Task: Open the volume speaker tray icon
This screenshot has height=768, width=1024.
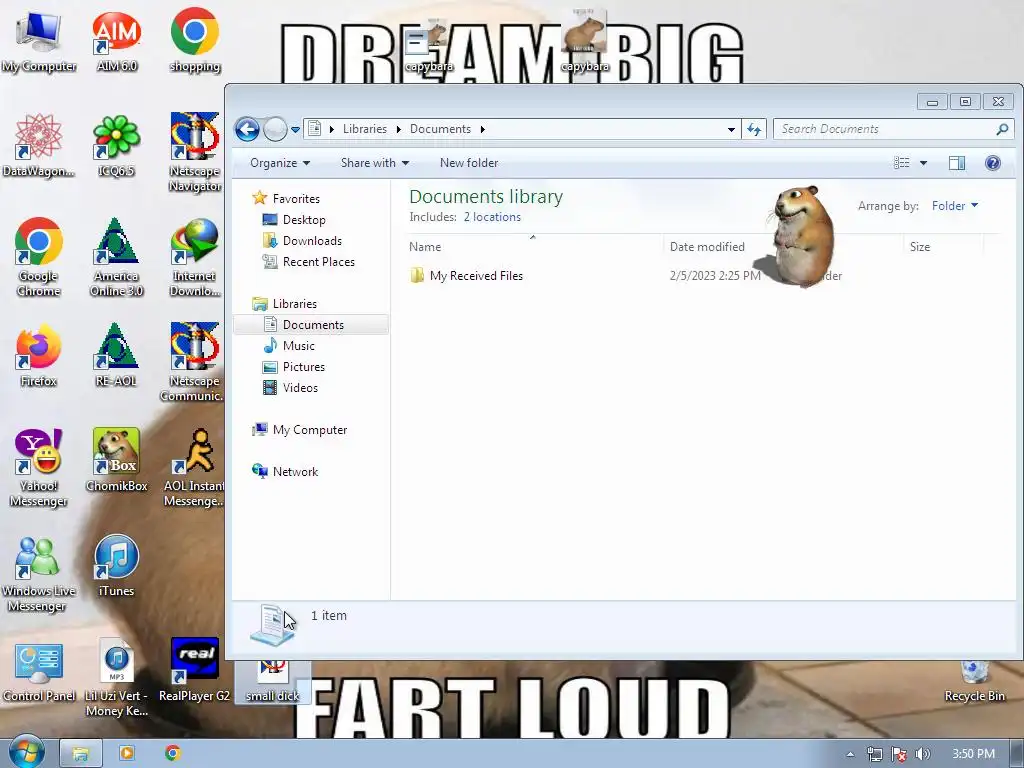Action: coord(923,754)
